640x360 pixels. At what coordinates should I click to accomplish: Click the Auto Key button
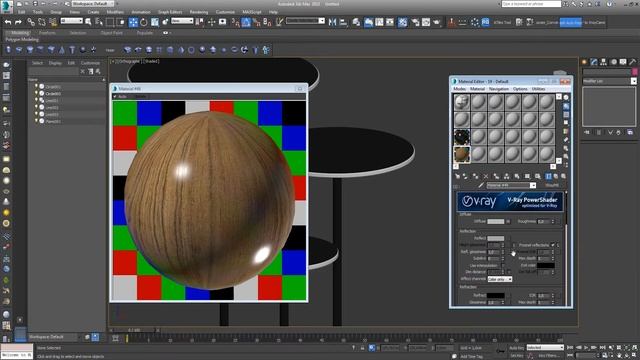516,348
